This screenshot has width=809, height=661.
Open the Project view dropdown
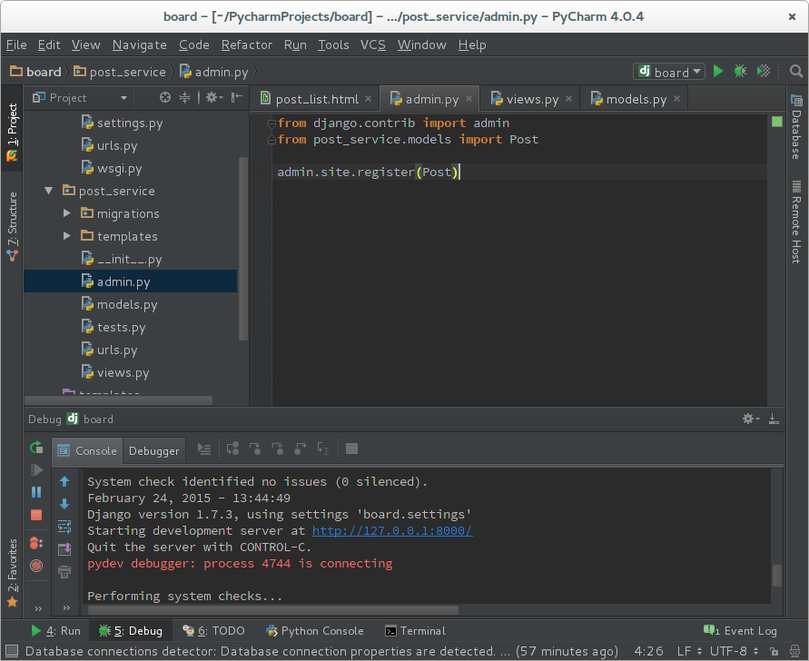point(124,98)
